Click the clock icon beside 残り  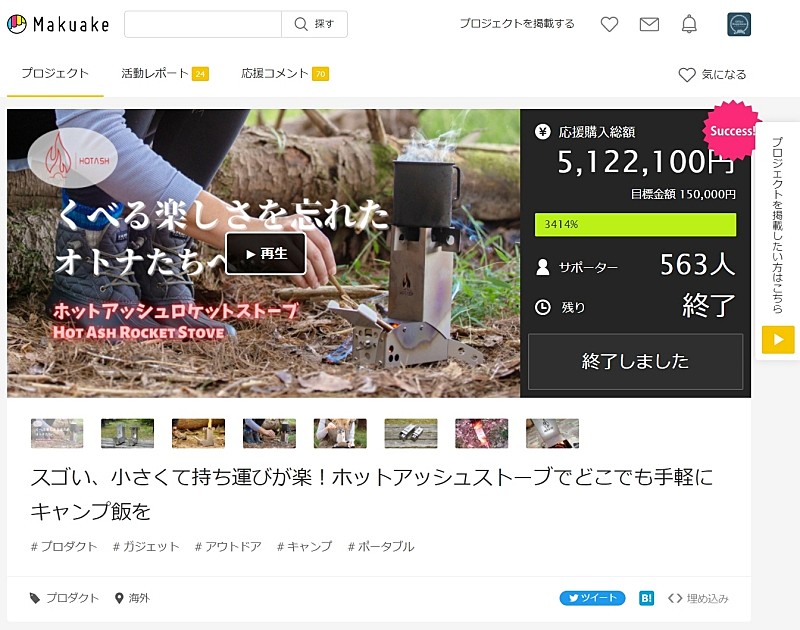[542, 307]
